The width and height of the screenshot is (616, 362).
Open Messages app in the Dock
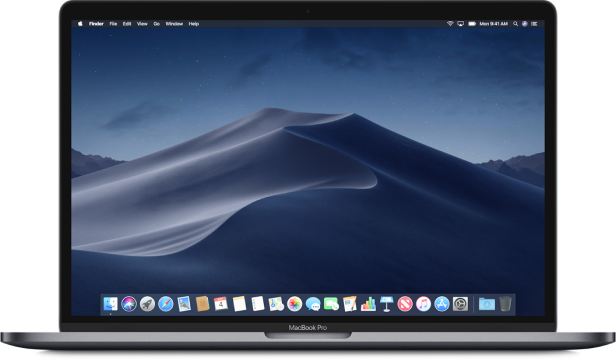pos(313,304)
